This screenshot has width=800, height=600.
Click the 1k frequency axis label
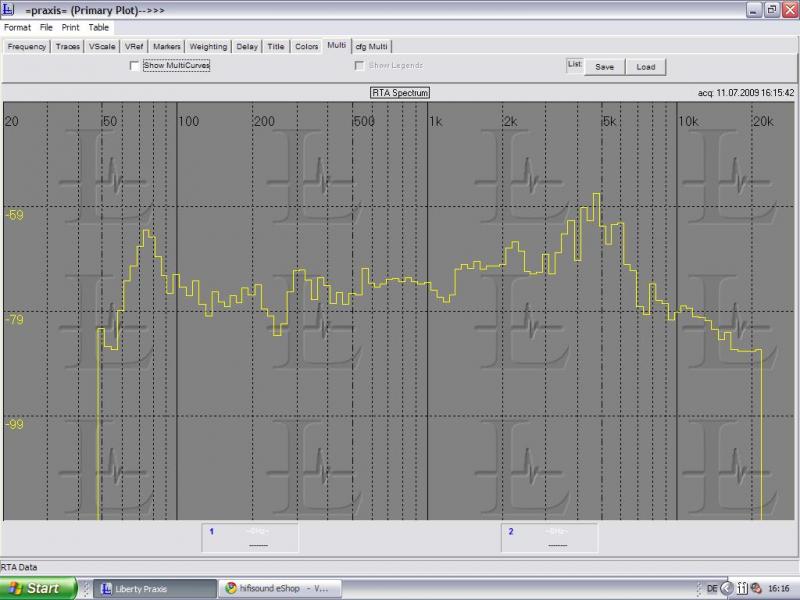tap(436, 121)
